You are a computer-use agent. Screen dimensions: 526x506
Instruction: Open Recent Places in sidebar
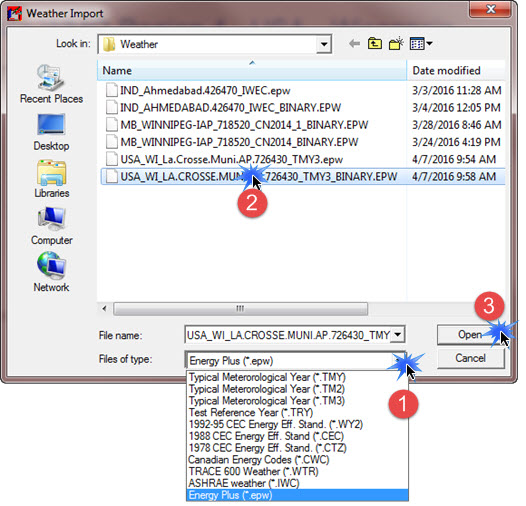click(51, 84)
